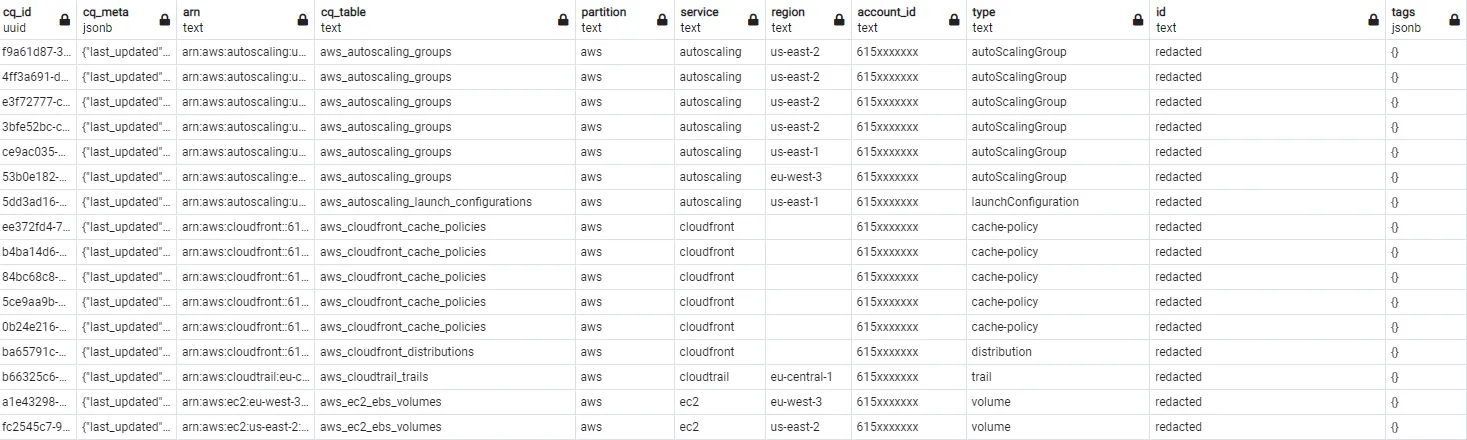Click the eu-central-1 region cell
The height and width of the screenshot is (440, 1467).
802,377
